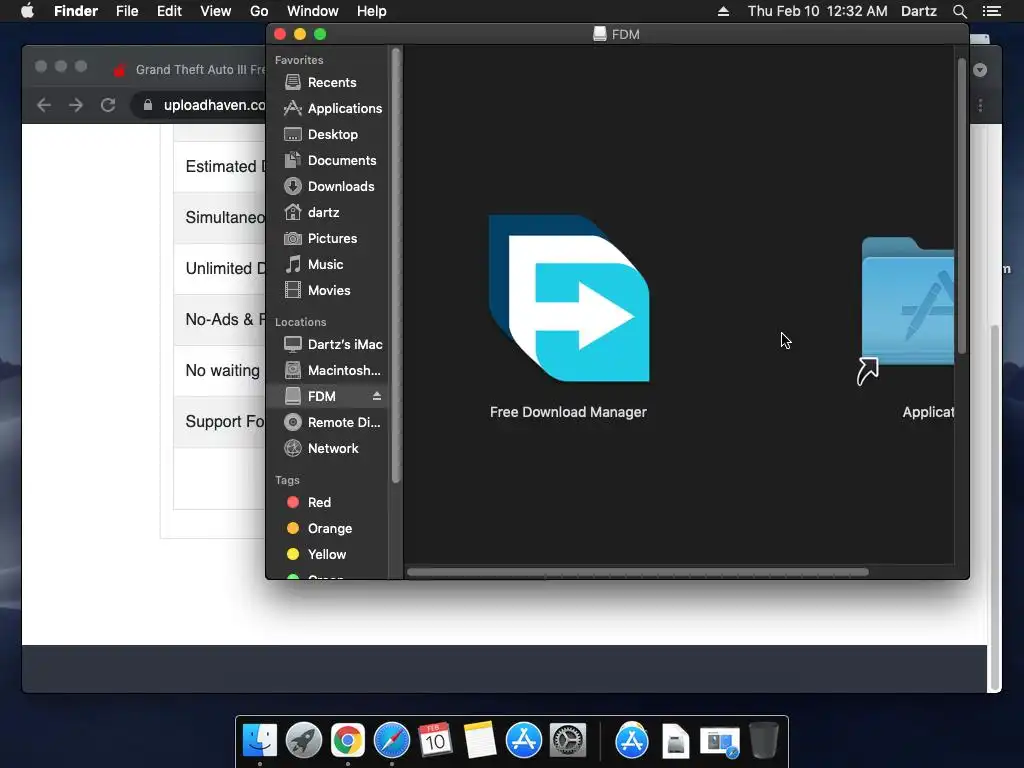Select Dartz's iMac location
Viewport: 1024px width, 768px height.
(333, 344)
